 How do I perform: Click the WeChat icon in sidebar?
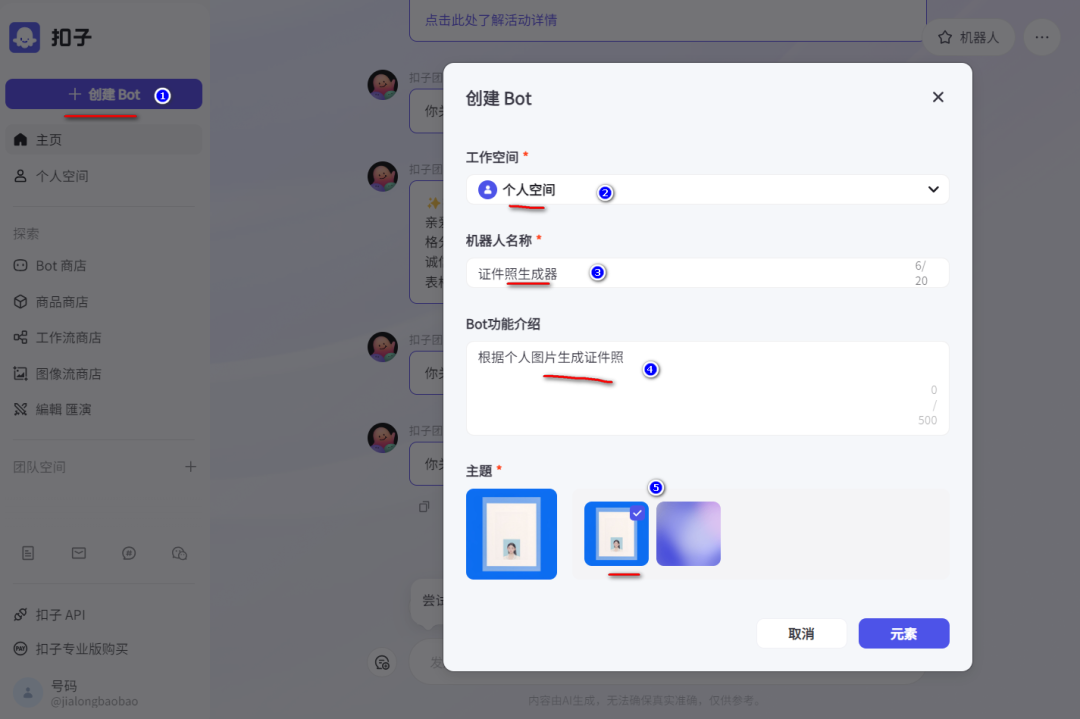point(179,553)
